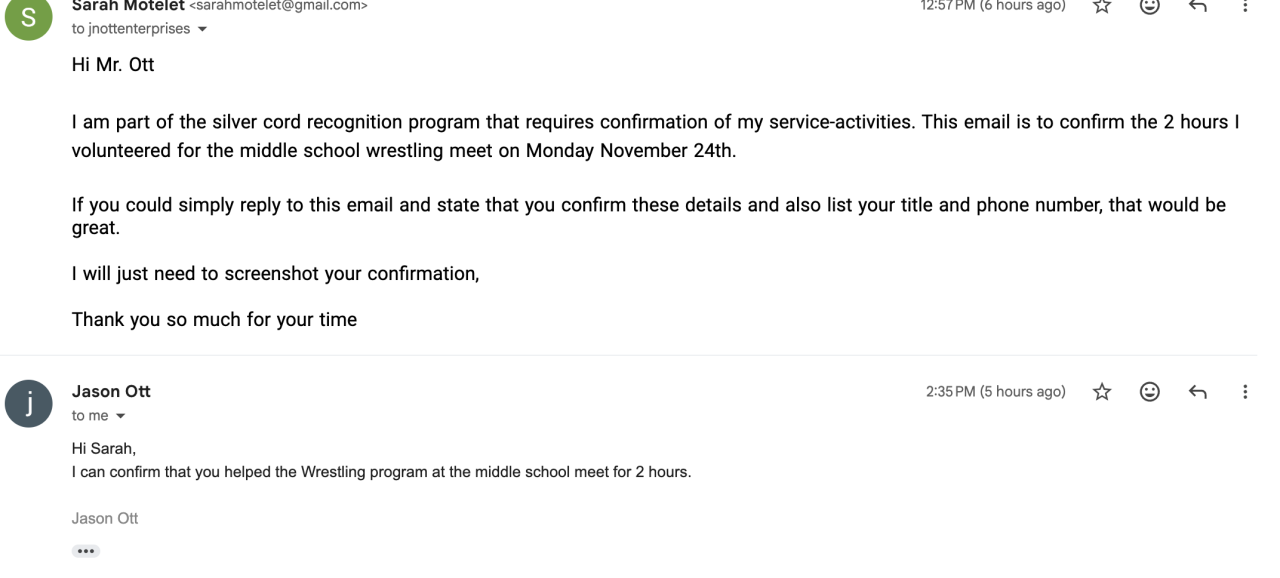
Task: Star Sarah Motelet's email message
Action: tap(1103, 5)
